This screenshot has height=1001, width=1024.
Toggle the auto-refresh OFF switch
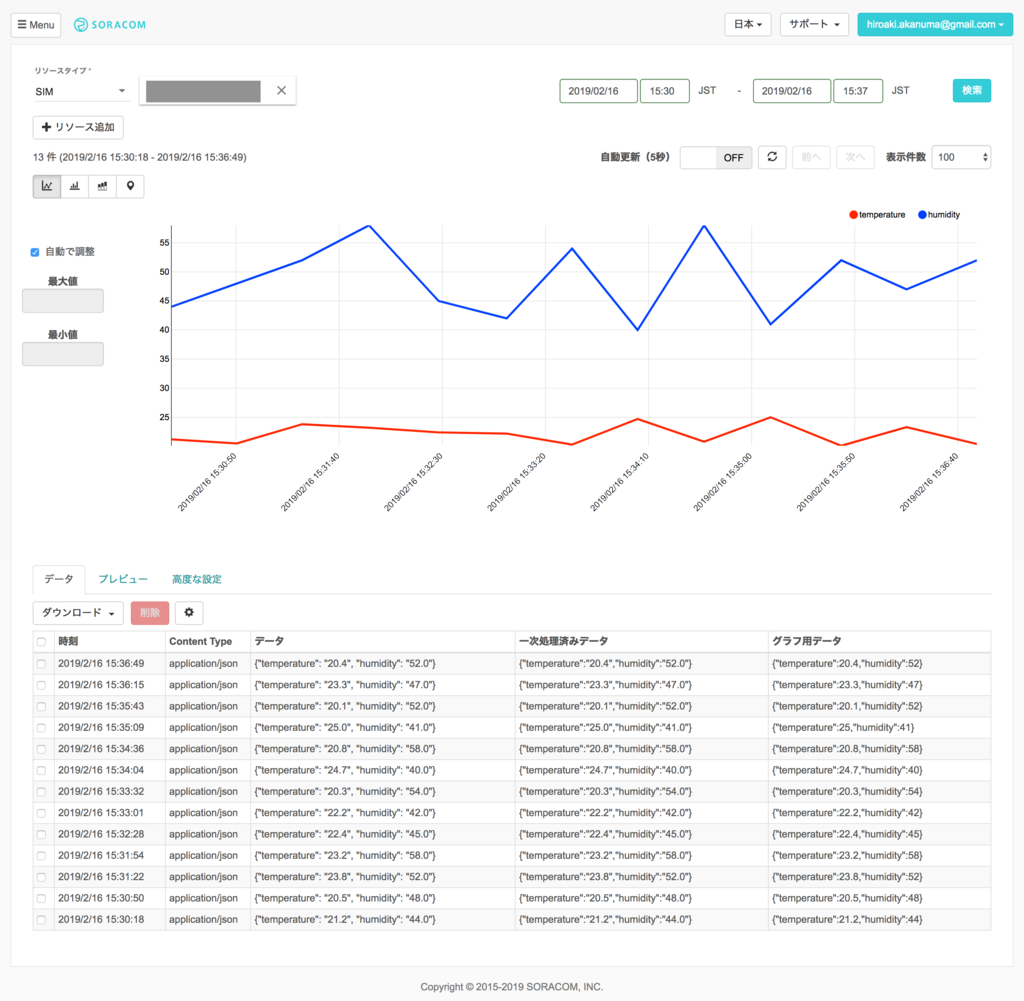[x=716, y=157]
